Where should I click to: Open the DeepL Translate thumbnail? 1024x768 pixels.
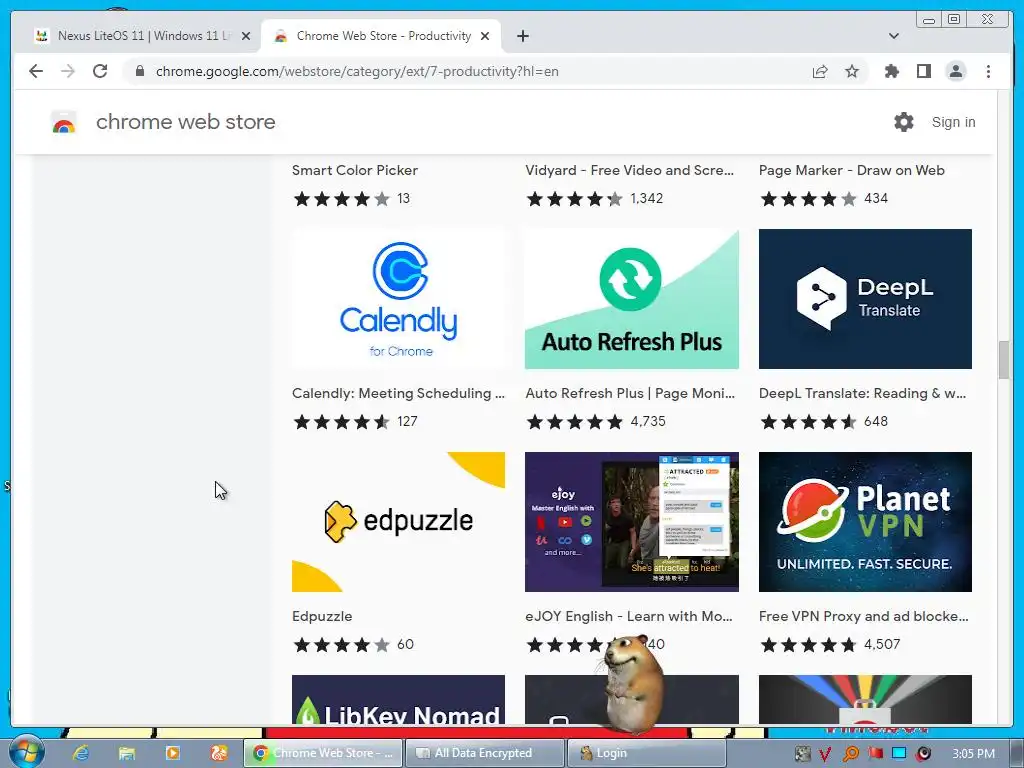click(x=865, y=299)
